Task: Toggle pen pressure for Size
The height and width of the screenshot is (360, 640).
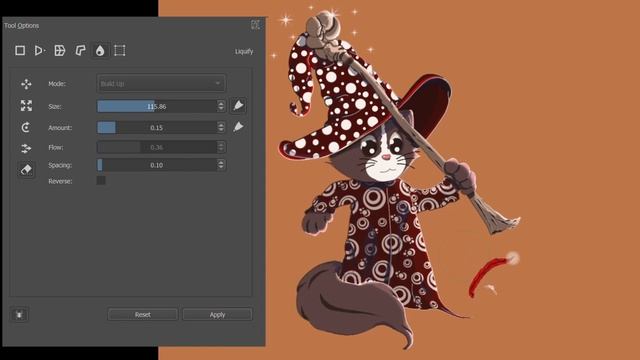Action: (x=238, y=105)
